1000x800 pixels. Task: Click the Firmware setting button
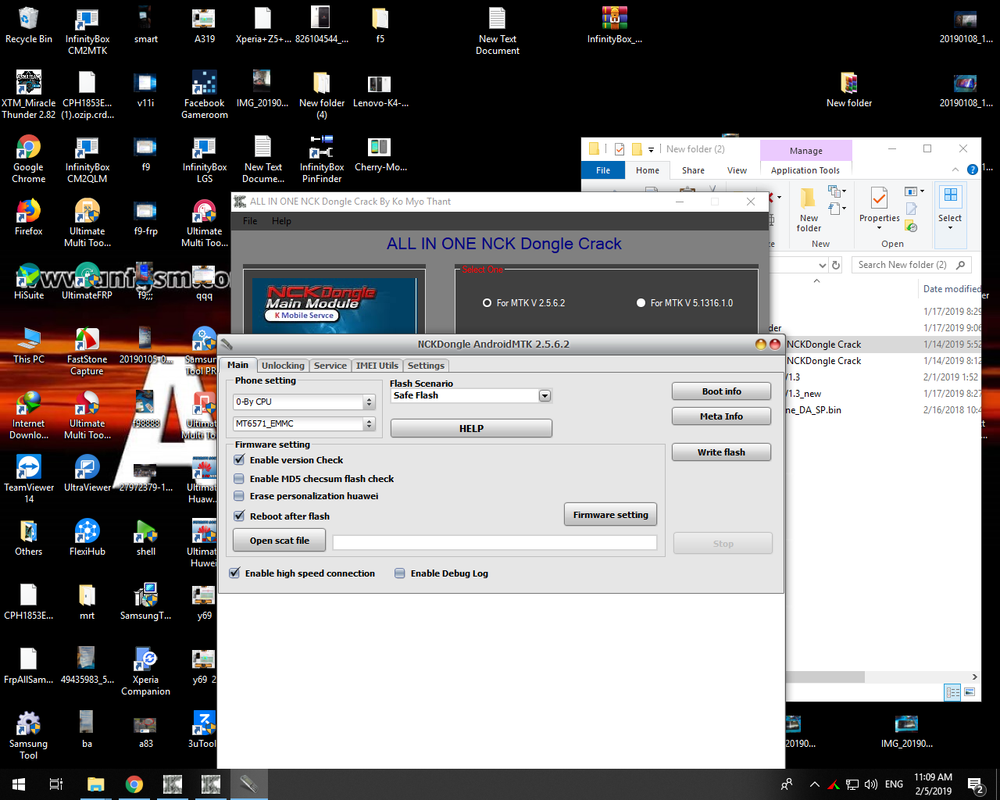click(610, 514)
